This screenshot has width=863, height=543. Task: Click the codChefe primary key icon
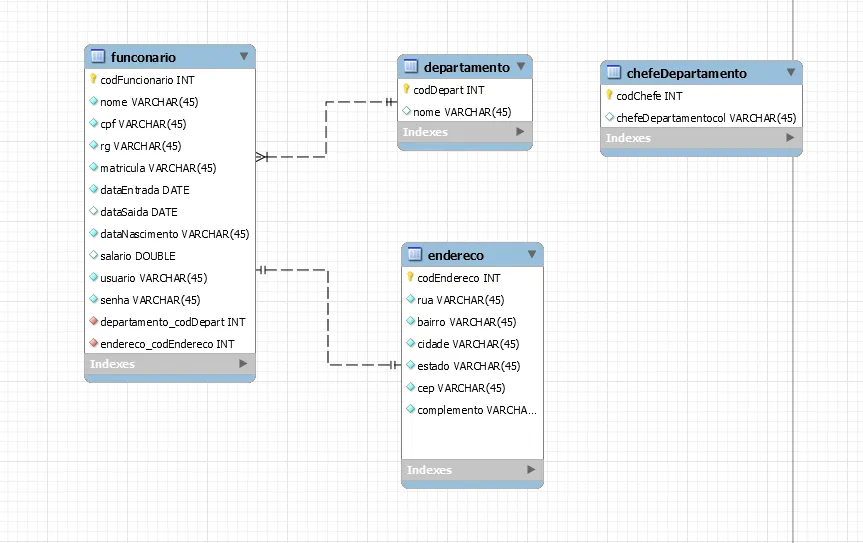[610, 96]
